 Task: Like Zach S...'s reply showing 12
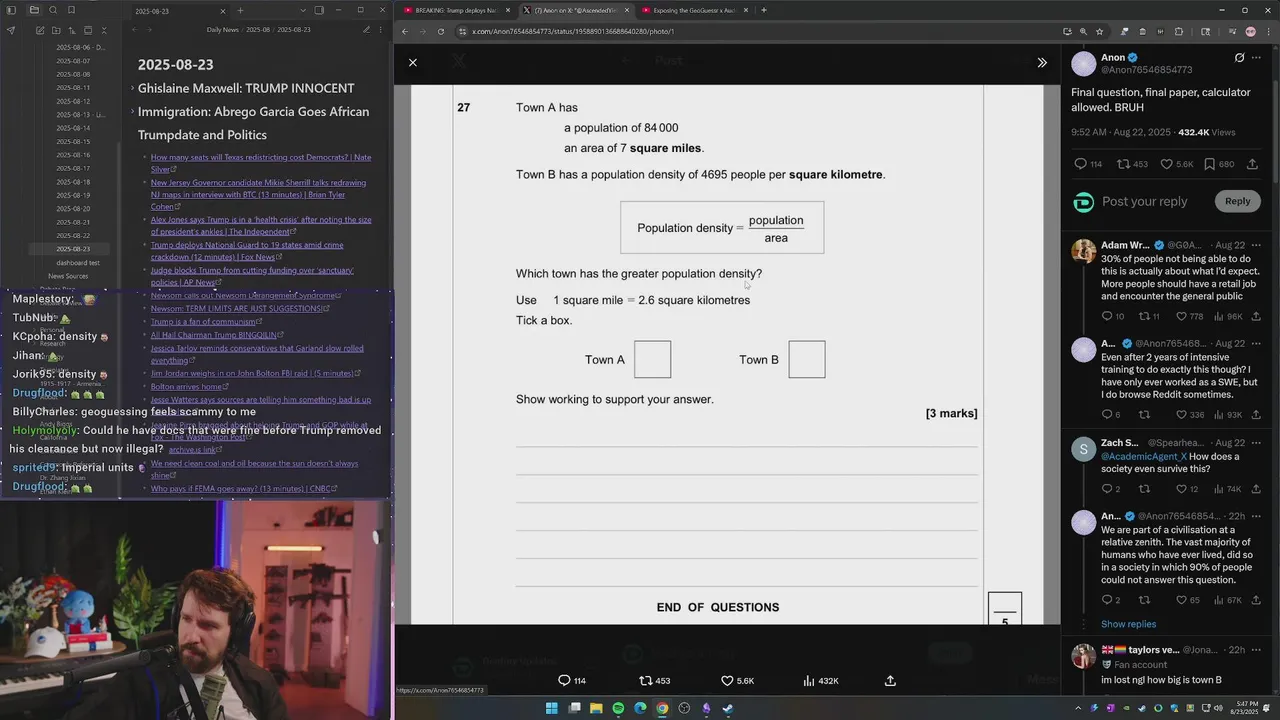click(x=1187, y=489)
